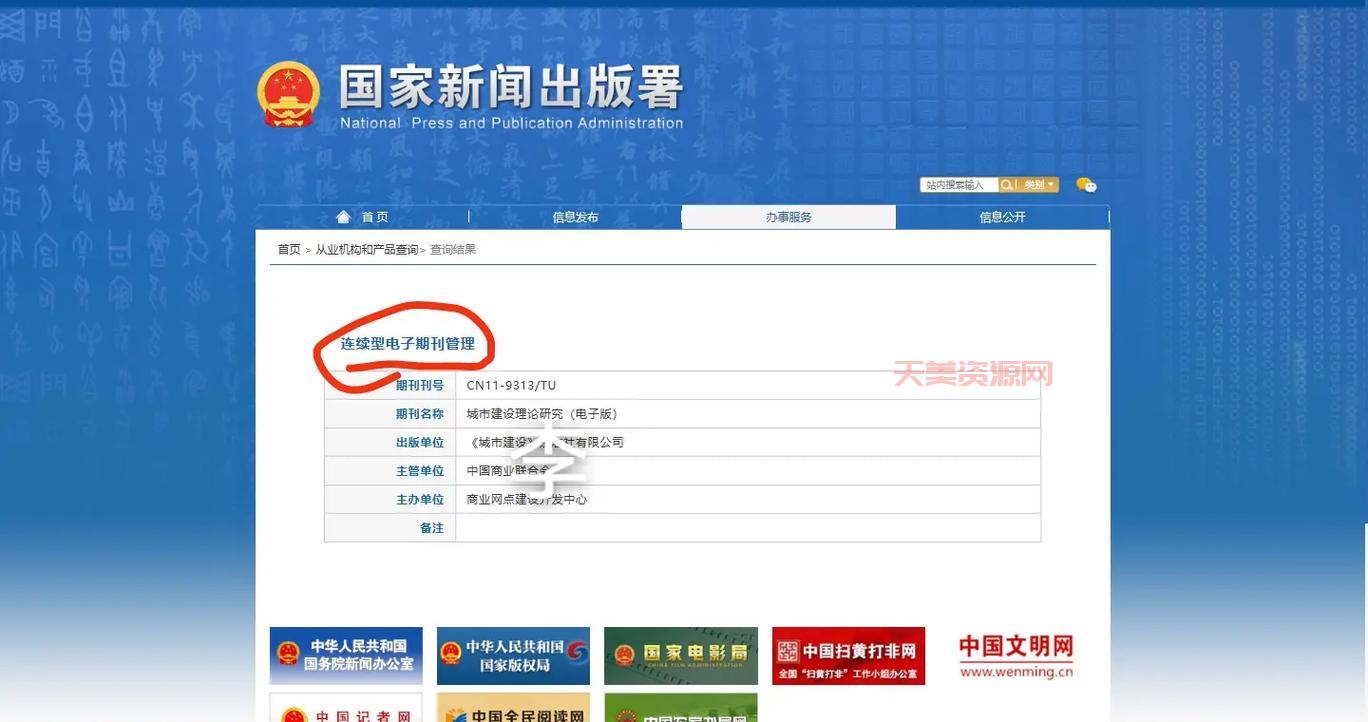The height and width of the screenshot is (722, 1368).
Task: Open the 信息发布 navigation tab
Action: click(575, 217)
